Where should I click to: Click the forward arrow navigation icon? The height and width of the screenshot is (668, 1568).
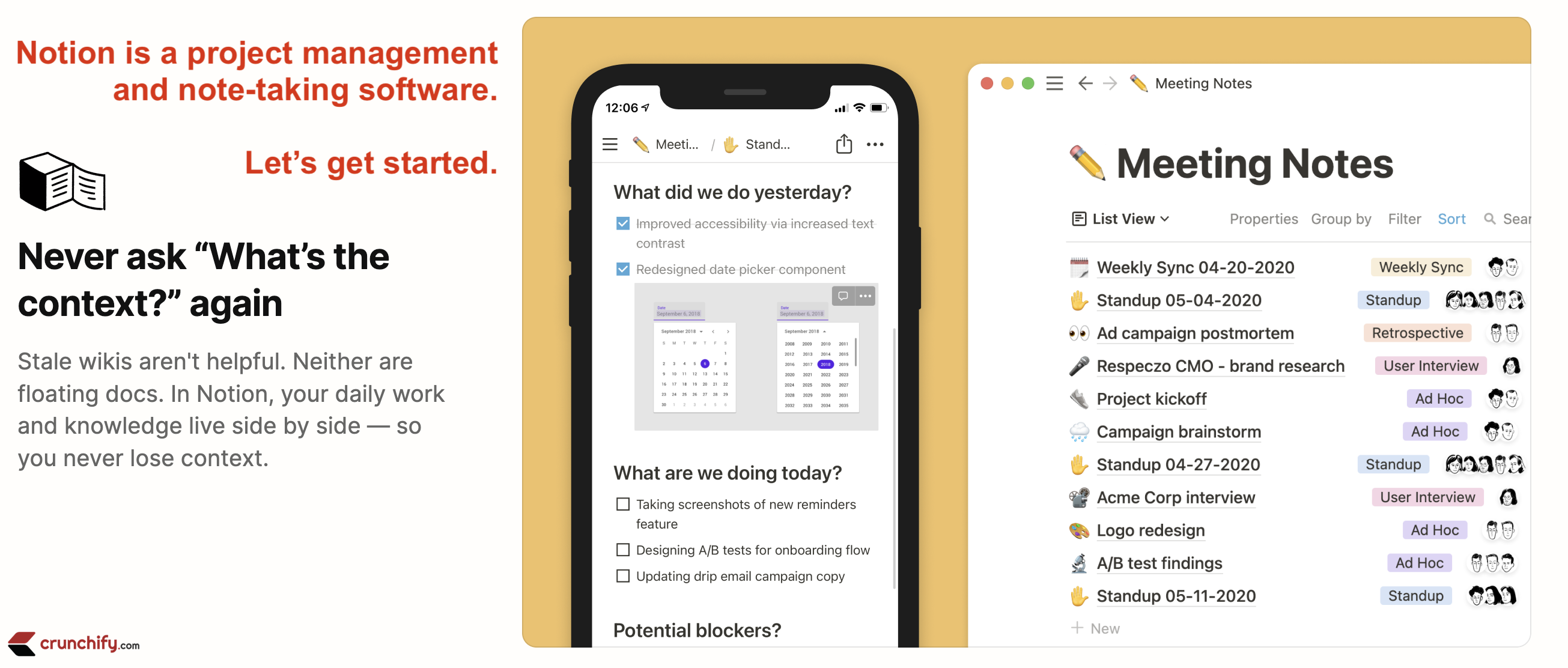click(1112, 83)
